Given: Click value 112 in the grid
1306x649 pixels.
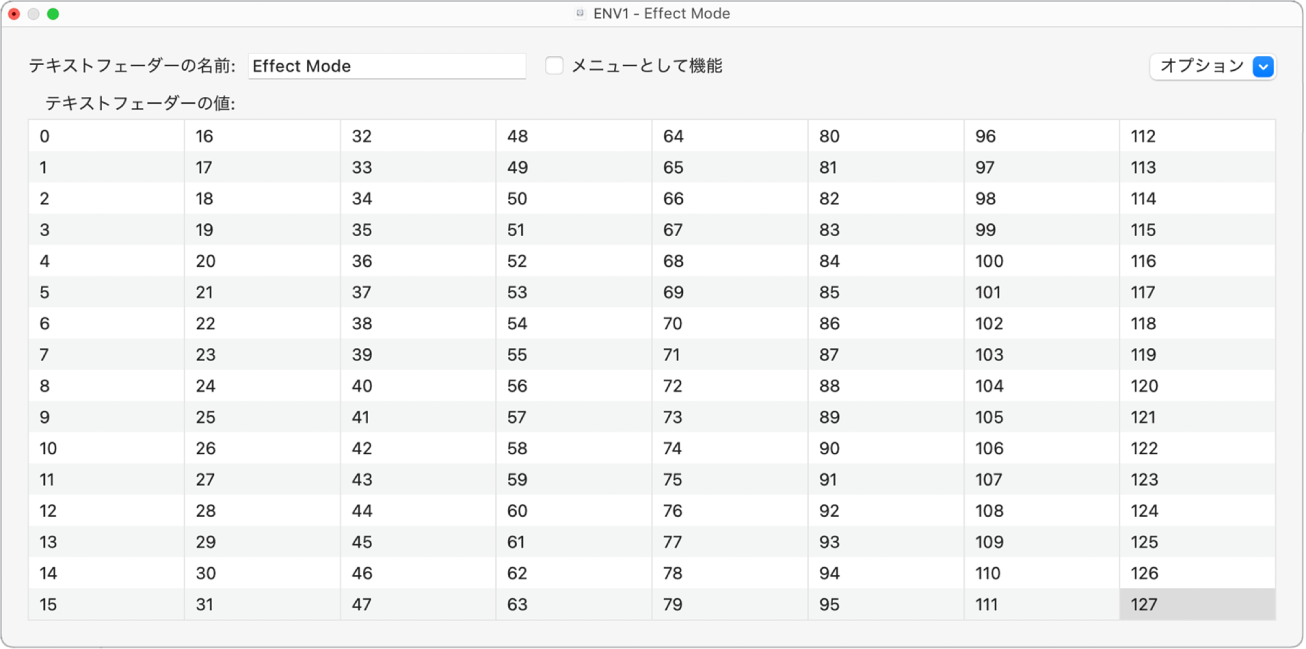Looking at the screenshot, I should [1196, 136].
